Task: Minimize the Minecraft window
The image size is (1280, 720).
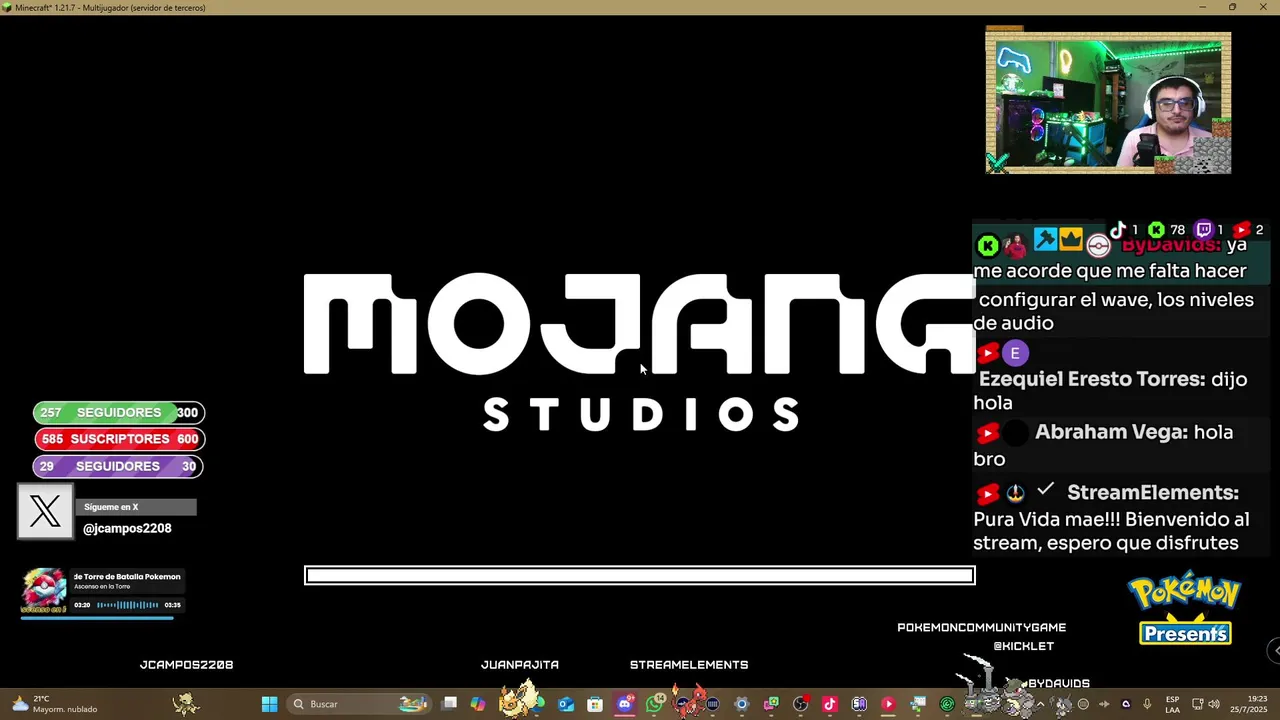Action: point(1203,7)
